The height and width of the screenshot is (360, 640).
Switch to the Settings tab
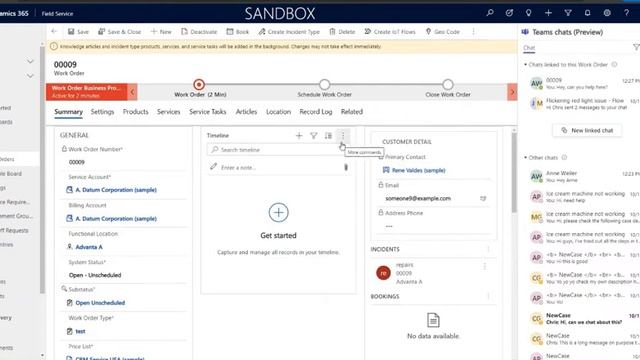102,112
